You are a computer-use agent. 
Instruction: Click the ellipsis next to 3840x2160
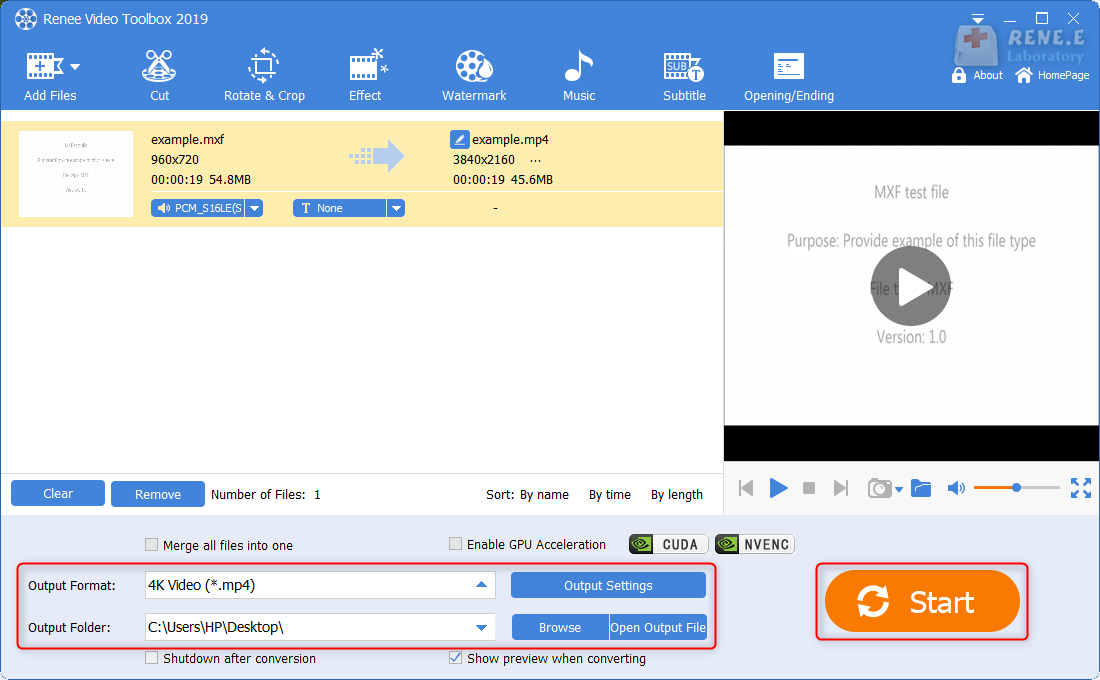tap(535, 160)
